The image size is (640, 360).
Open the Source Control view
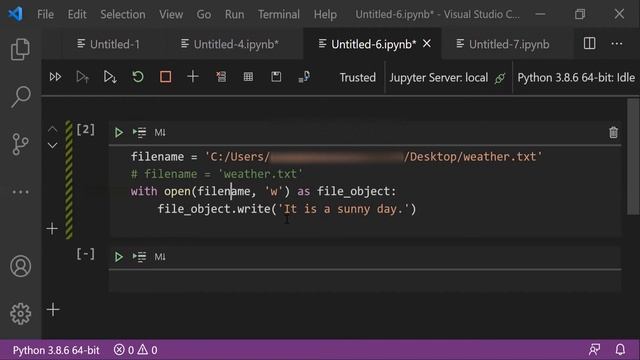(x=20, y=144)
